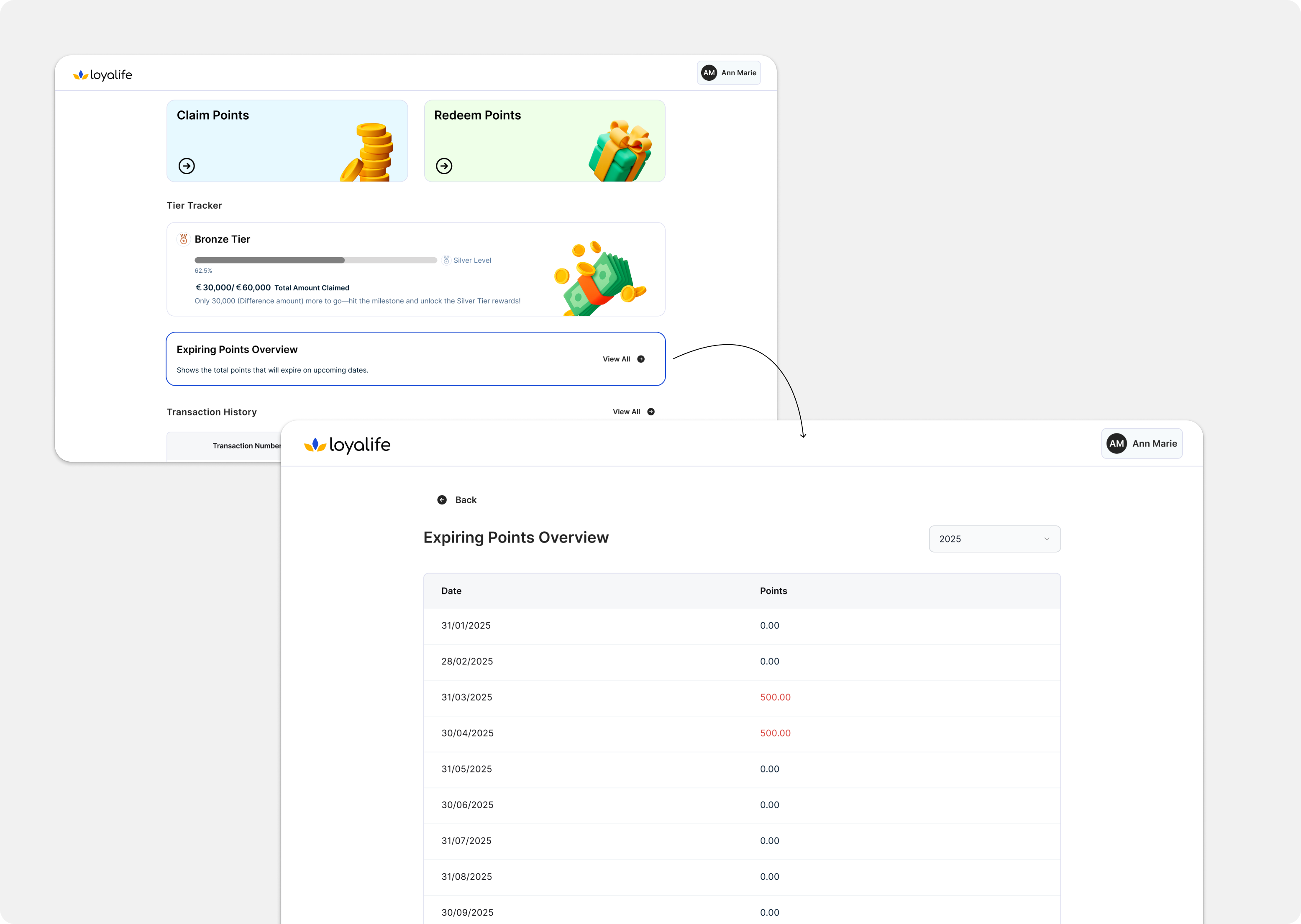Click the Claim Points arrow icon
The width and height of the screenshot is (1301, 924).
coord(187,166)
